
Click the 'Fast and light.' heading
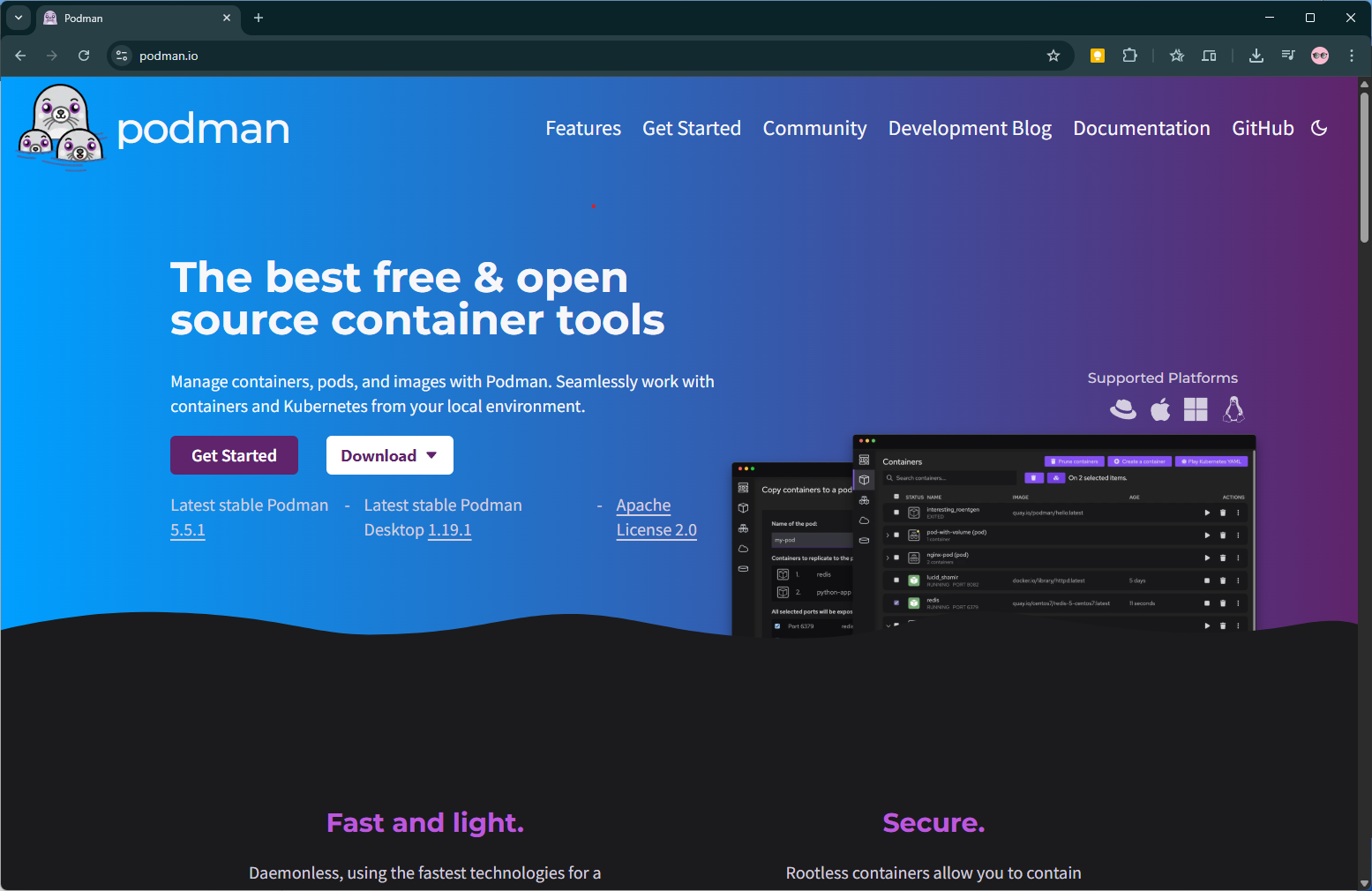[x=425, y=822]
